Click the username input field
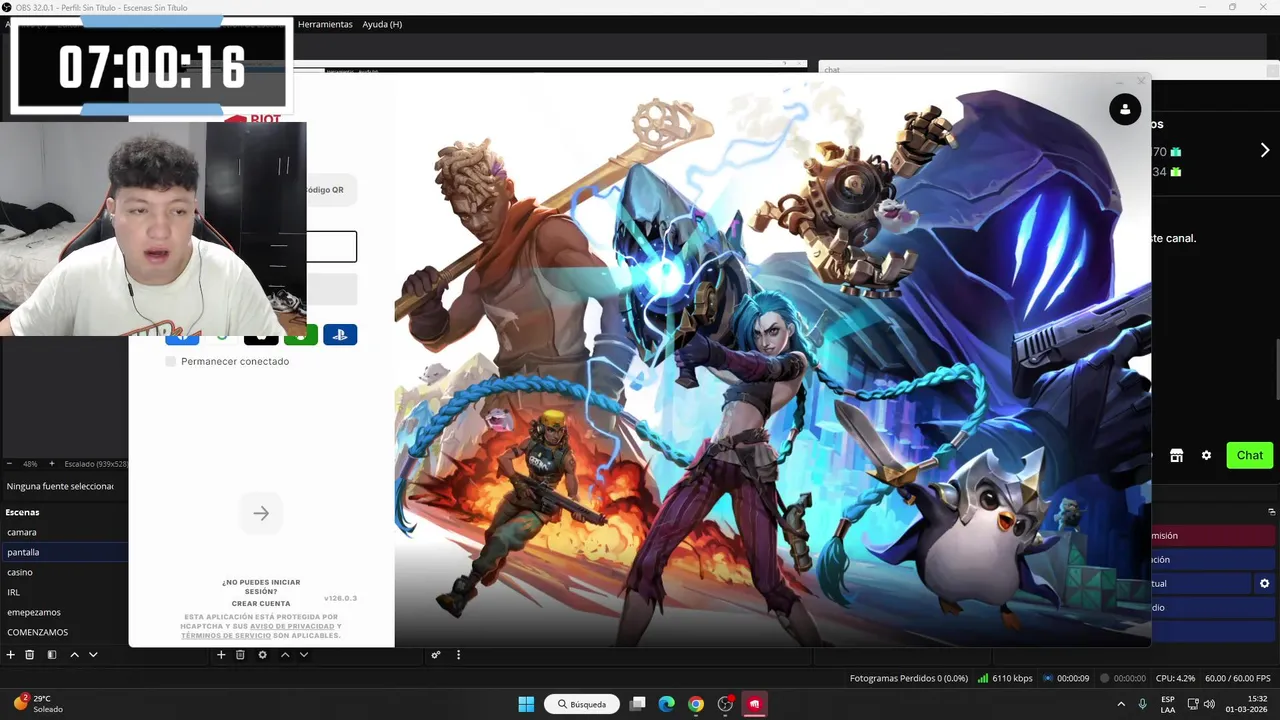 [x=331, y=247]
